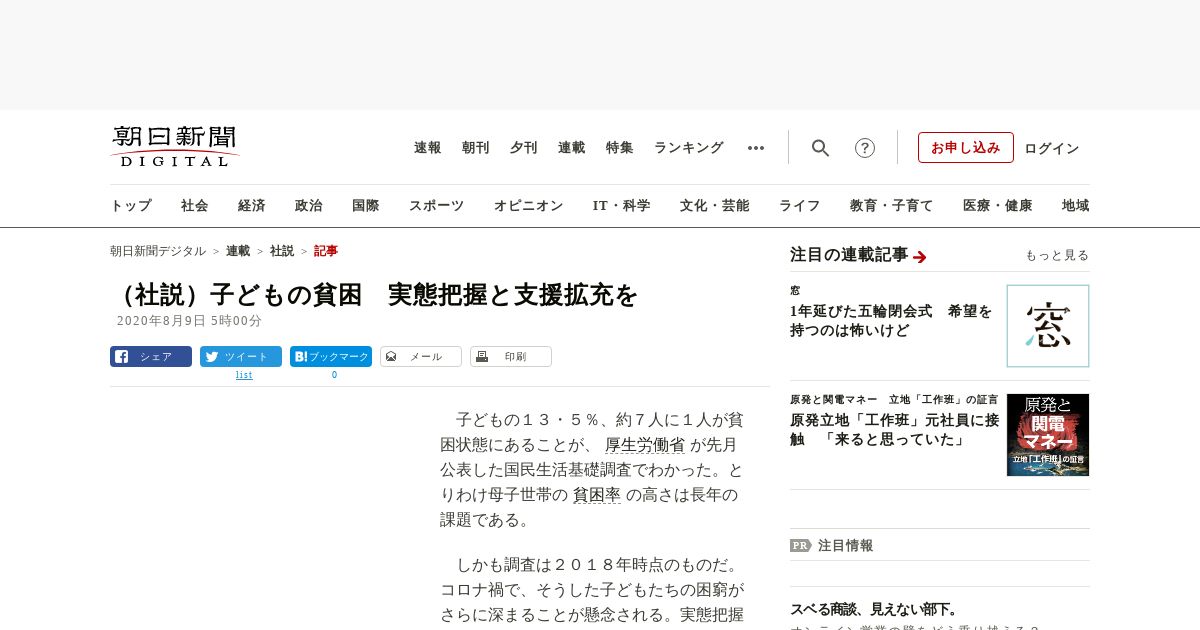Click the ログイン link
The height and width of the screenshot is (630, 1200).
(1052, 148)
